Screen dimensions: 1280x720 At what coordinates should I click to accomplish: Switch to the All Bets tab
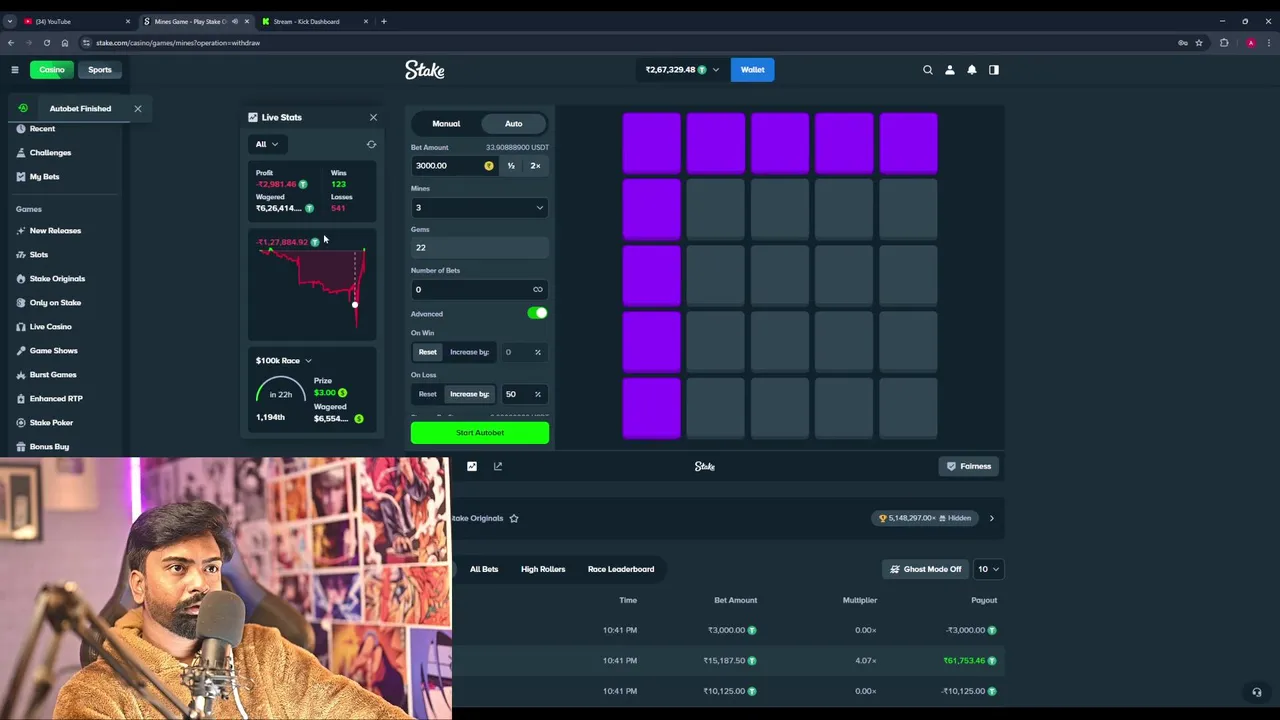[484, 569]
